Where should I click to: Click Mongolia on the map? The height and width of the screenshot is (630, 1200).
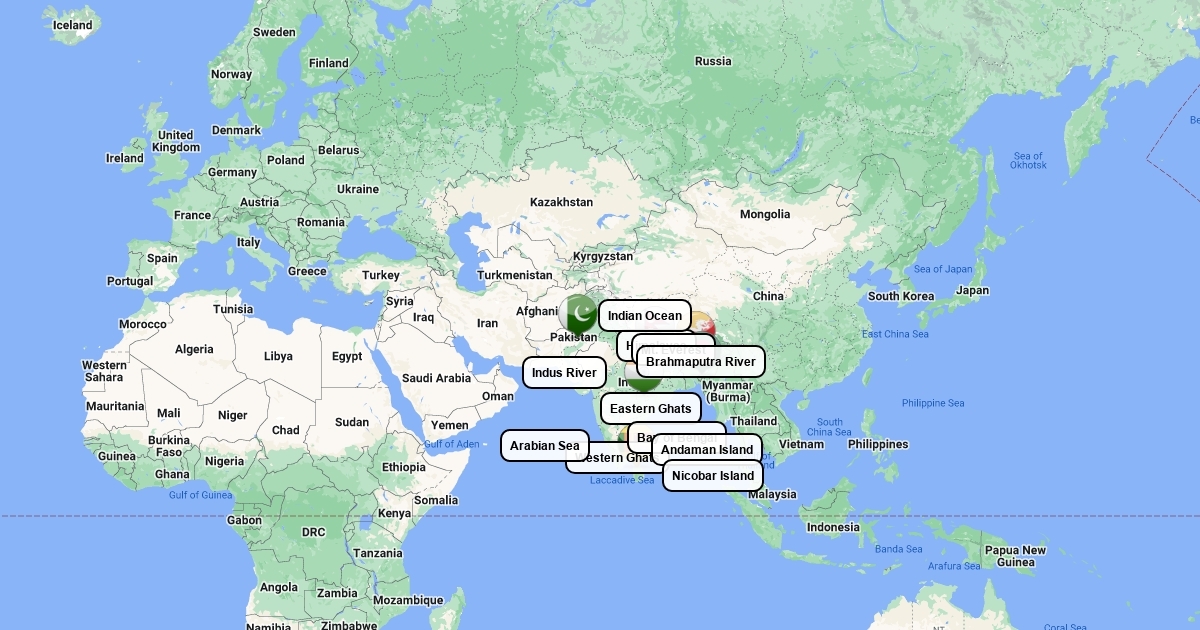[764, 214]
